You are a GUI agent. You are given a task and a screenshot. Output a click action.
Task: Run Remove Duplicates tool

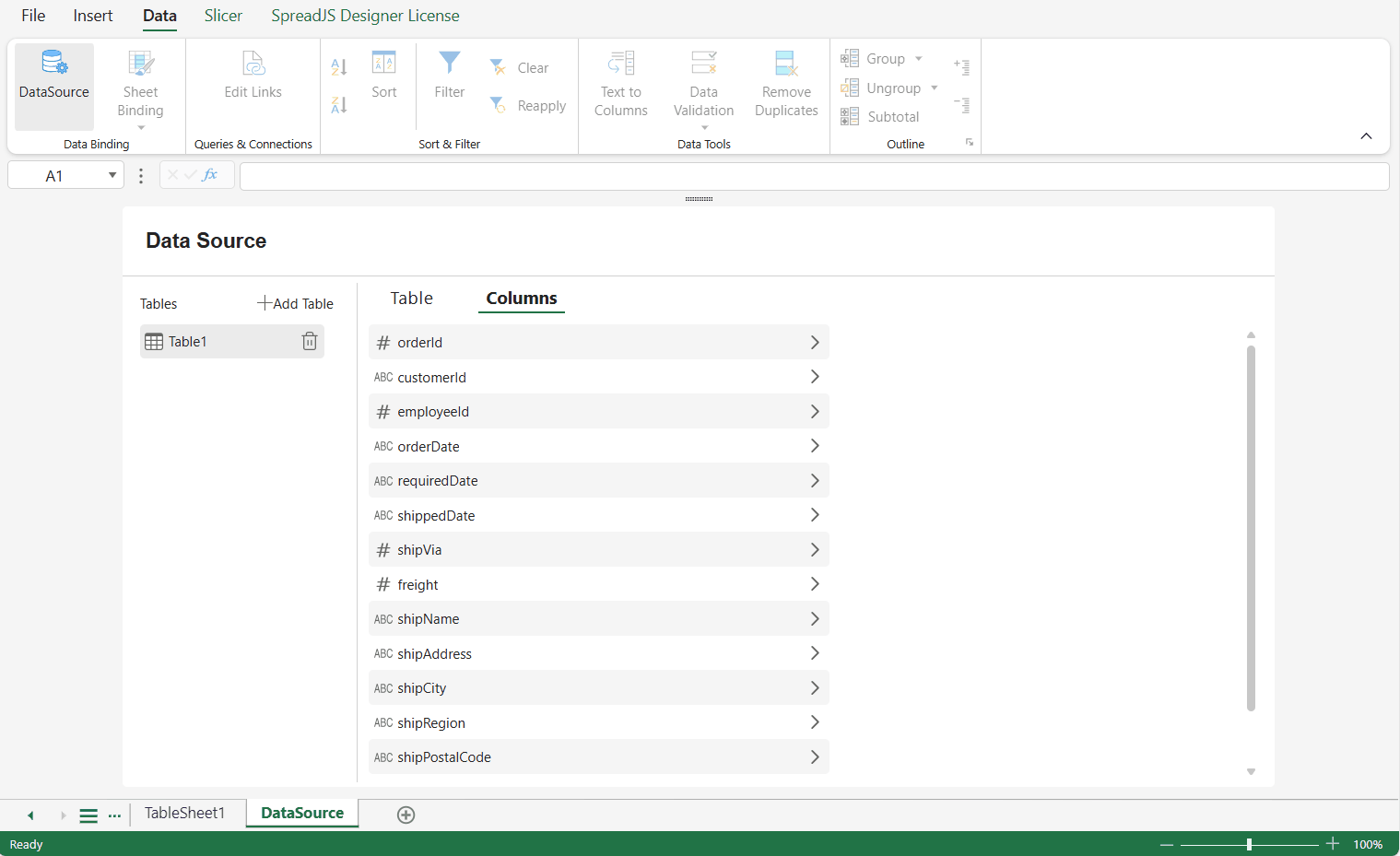[x=786, y=85]
